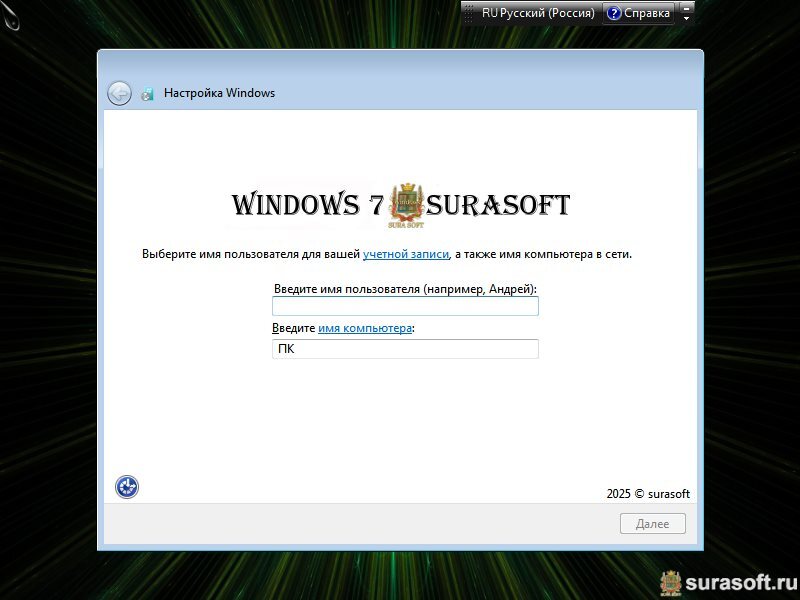
Task: Click the 2025 © surasoft text
Action: pos(648,494)
